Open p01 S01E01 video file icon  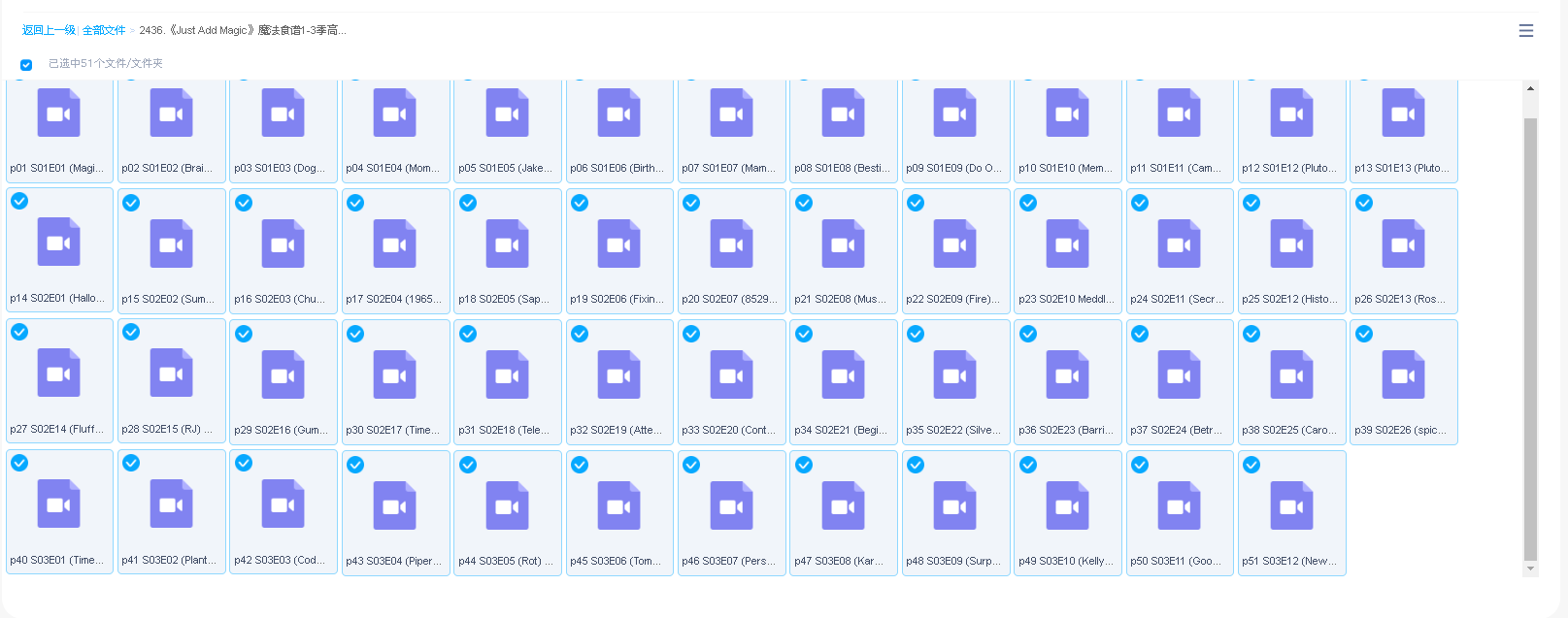[x=58, y=114]
